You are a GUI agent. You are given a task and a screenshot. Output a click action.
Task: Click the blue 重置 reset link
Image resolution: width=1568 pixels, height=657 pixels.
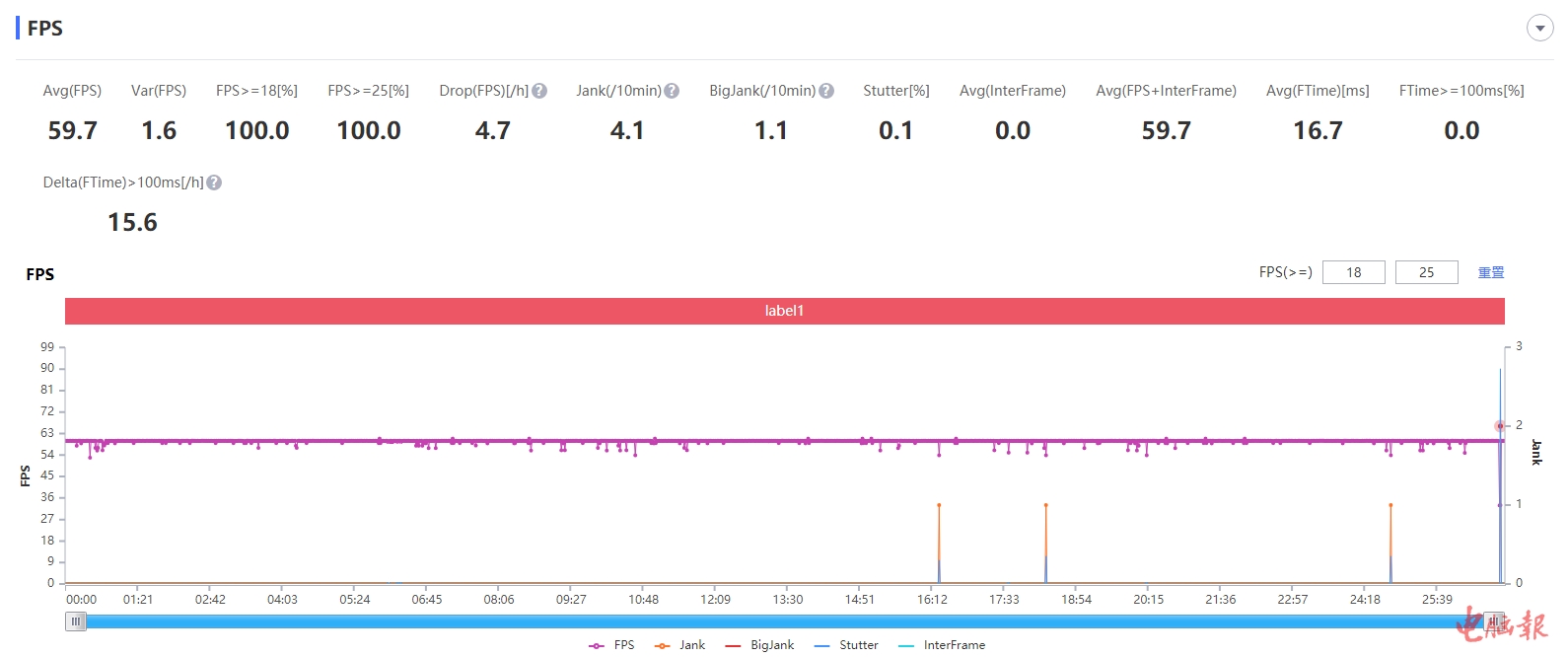click(x=1490, y=272)
